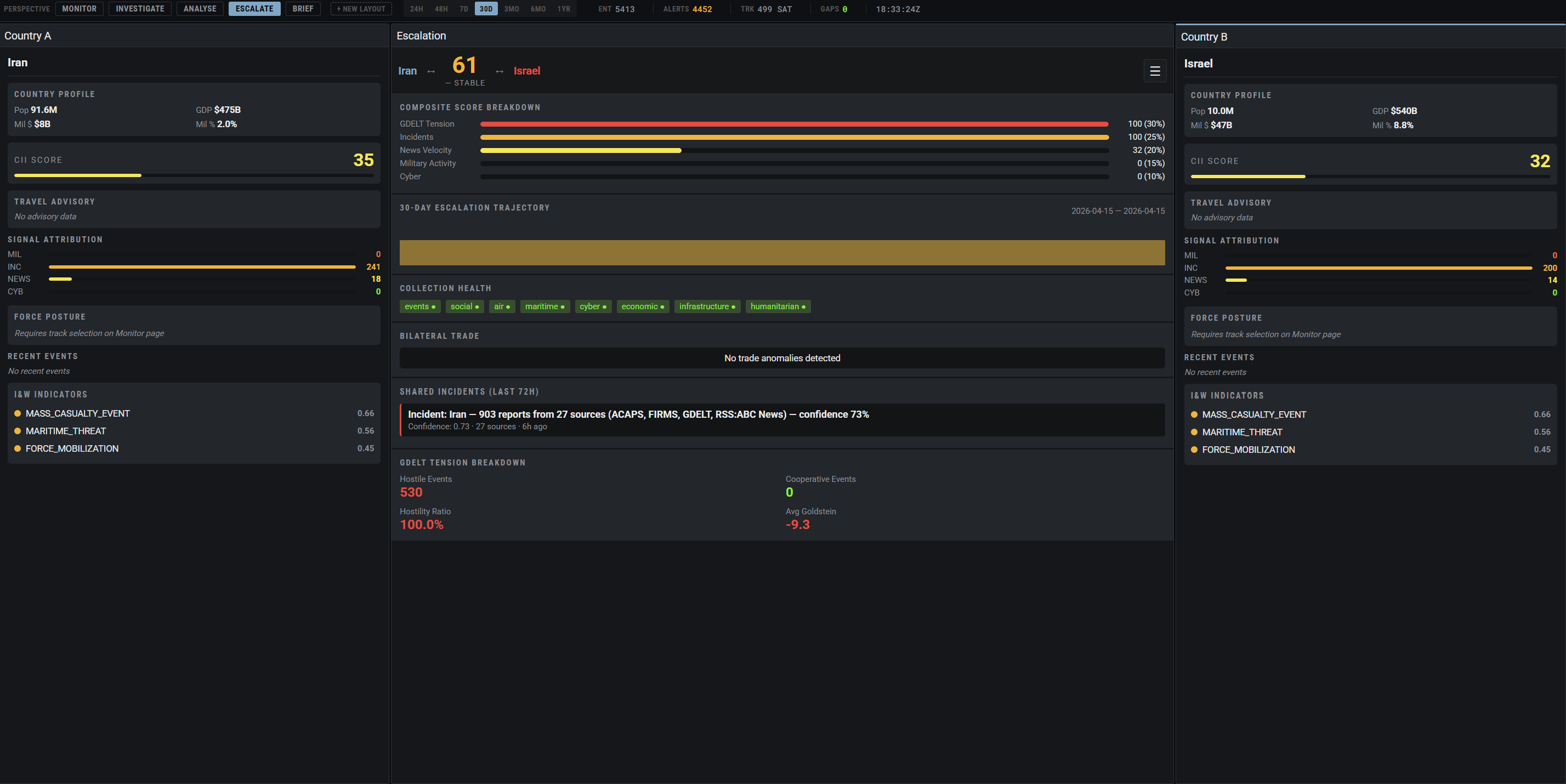The width and height of the screenshot is (1566, 784).
Task: Click Country A MARITIME_THREAT indicator
Action: coord(194,431)
